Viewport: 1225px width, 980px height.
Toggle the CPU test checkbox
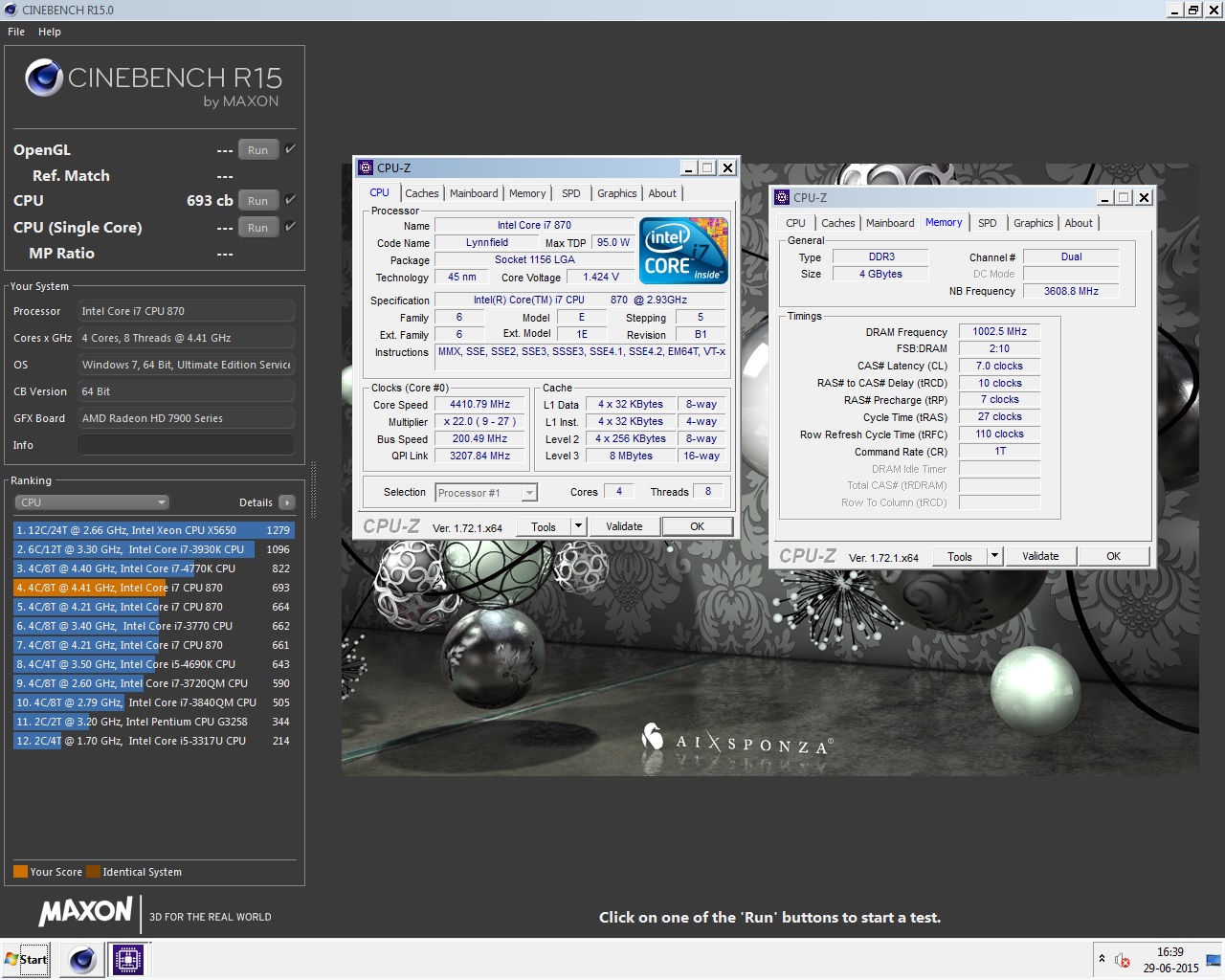pyautogui.click(x=290, y=200)
